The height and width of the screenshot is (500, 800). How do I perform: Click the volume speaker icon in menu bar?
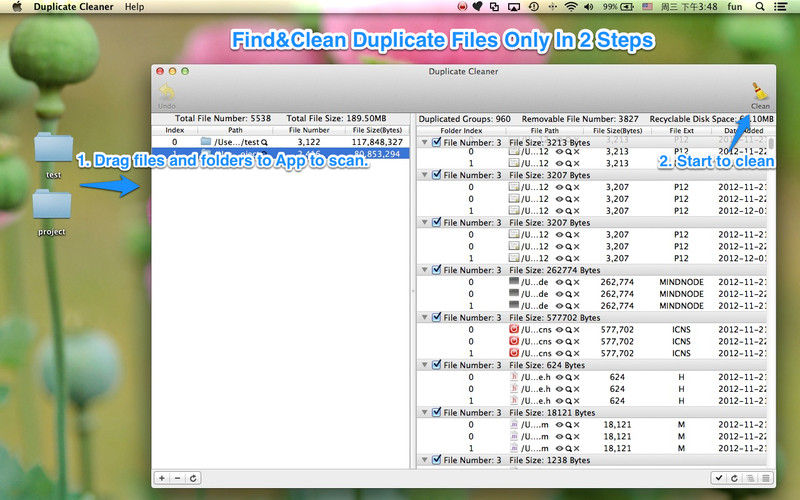pyautogui.click(x=588, y=7)
